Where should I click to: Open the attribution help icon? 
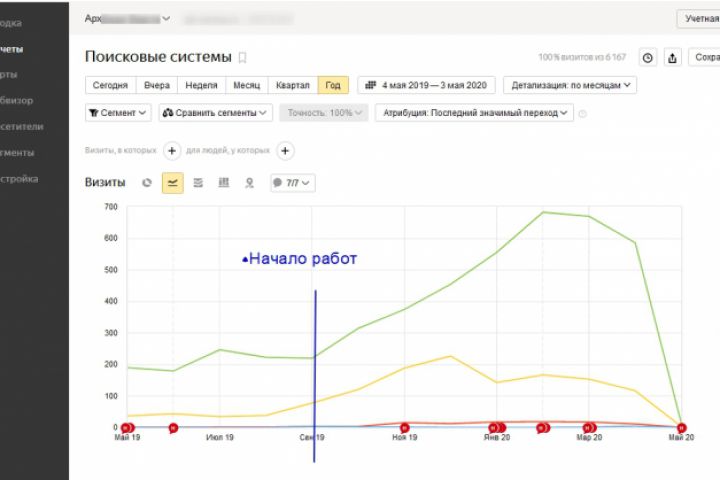pos(583,113)
